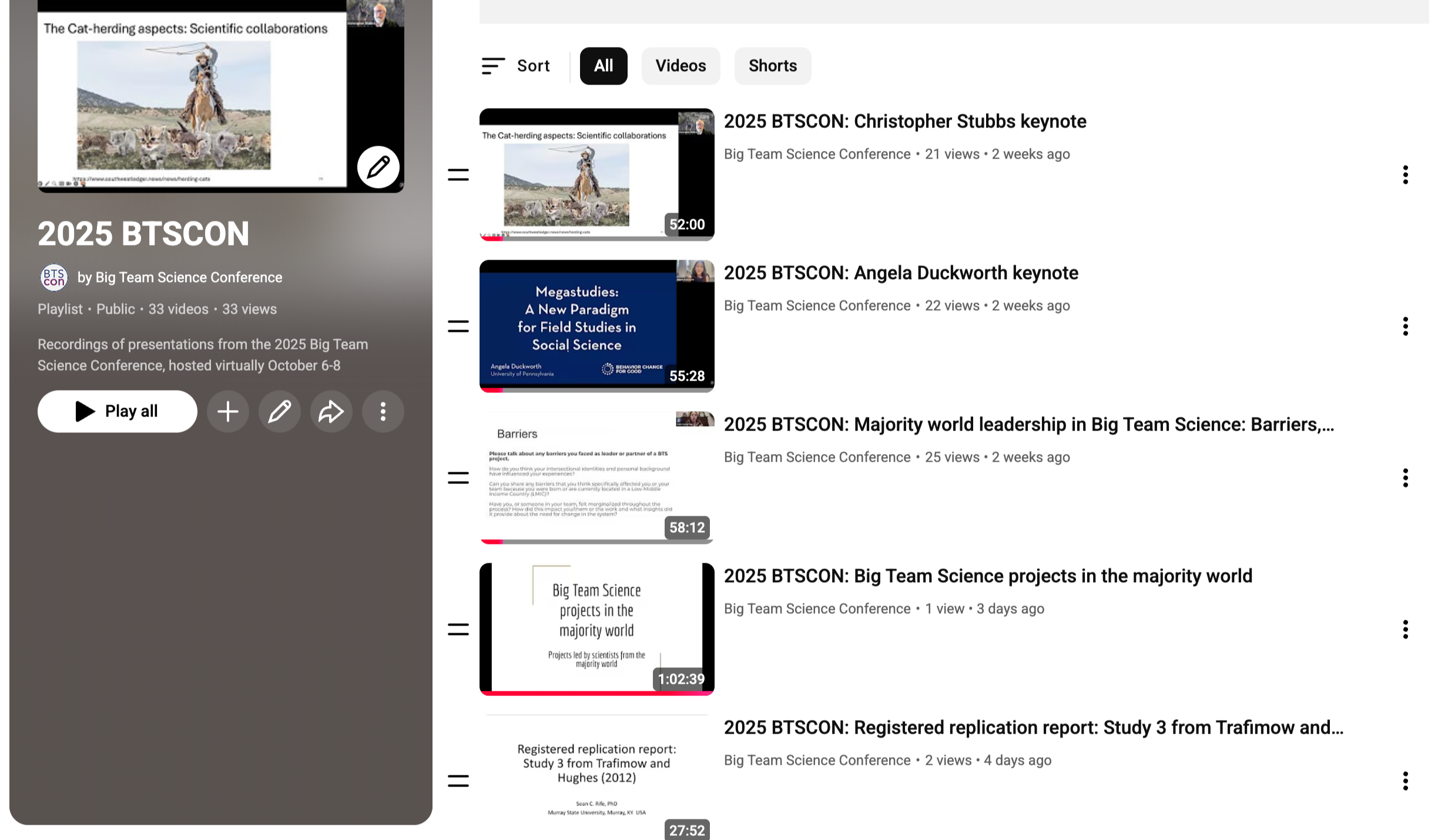Open the playlist edit pencil icon on thumbnail
1438x840 pixels.
pos(378,166)
